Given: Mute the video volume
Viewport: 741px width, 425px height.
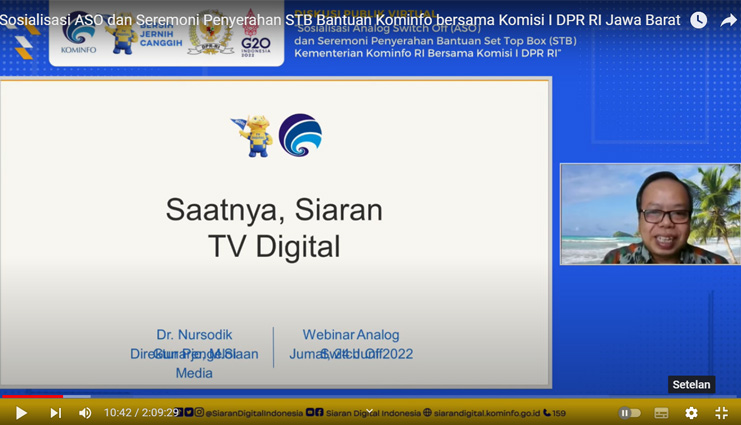Looking at the screenshot, I should (85, 413).
